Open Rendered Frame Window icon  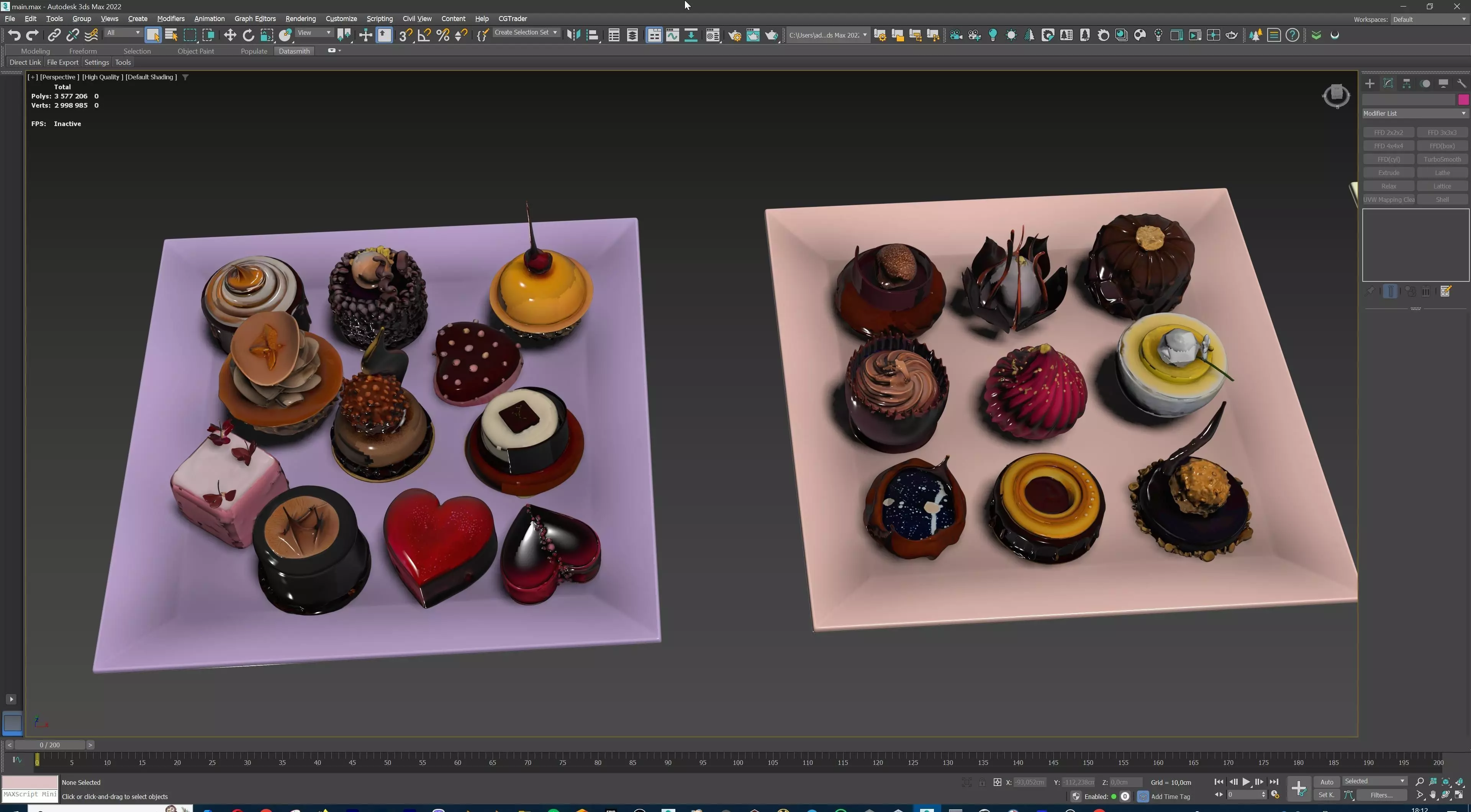coord(753,35)
